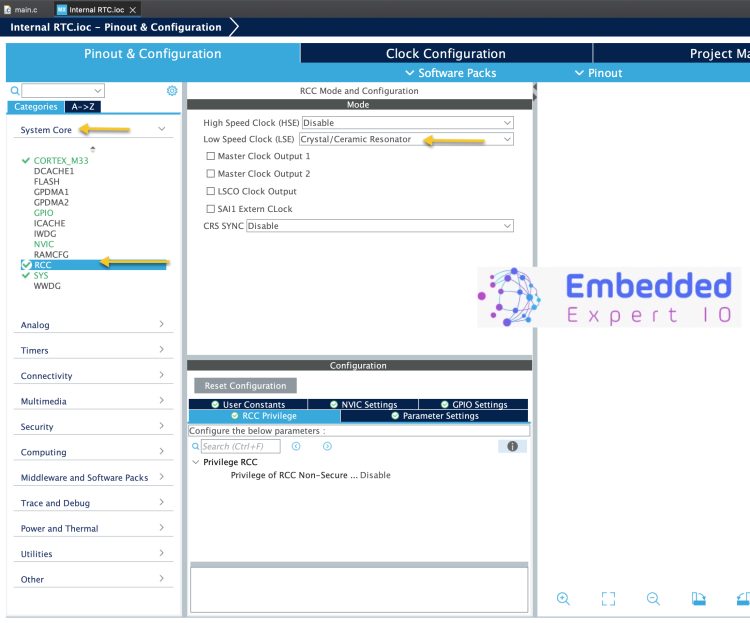The width and height of the screenshot is (750, 623).
Task: Switch to the A->Z sorting button
Action: pos(83,107)
